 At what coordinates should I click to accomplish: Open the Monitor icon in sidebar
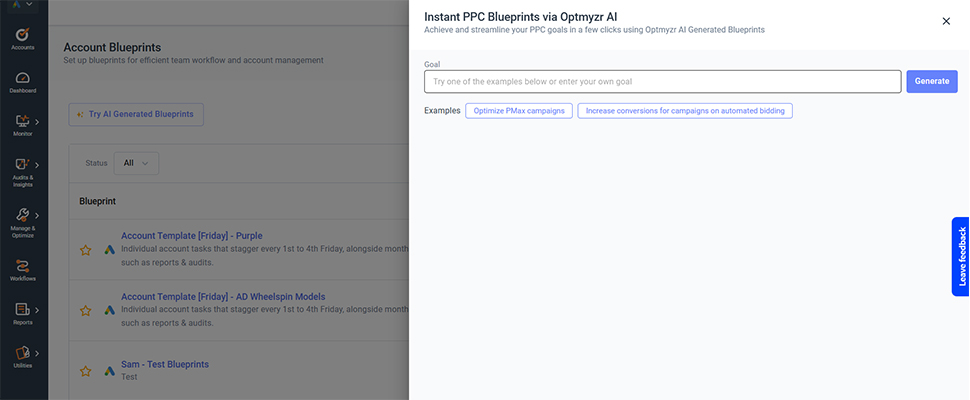click(22, 121)
